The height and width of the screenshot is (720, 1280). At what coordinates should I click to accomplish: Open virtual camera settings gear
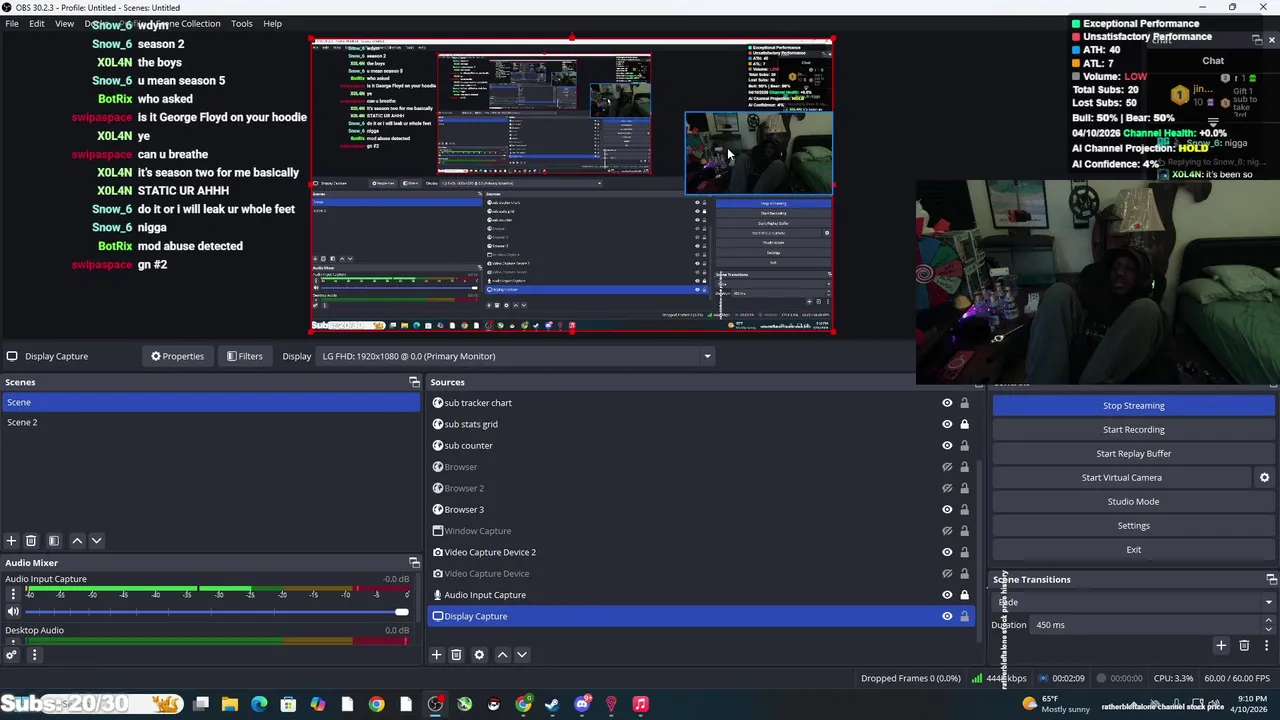click(1264, 478)
